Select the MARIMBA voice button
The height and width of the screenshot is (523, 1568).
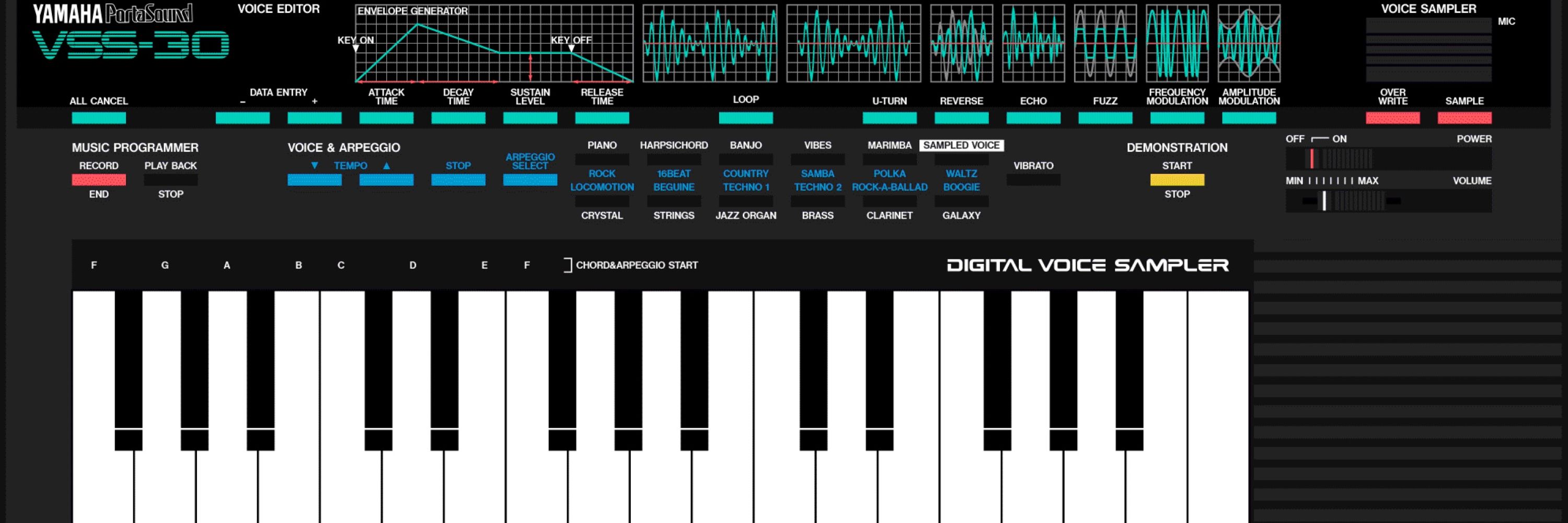(889, 160)
